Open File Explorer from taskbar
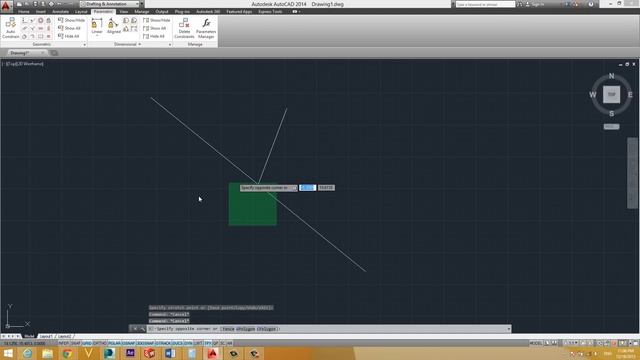 point(47,353)
